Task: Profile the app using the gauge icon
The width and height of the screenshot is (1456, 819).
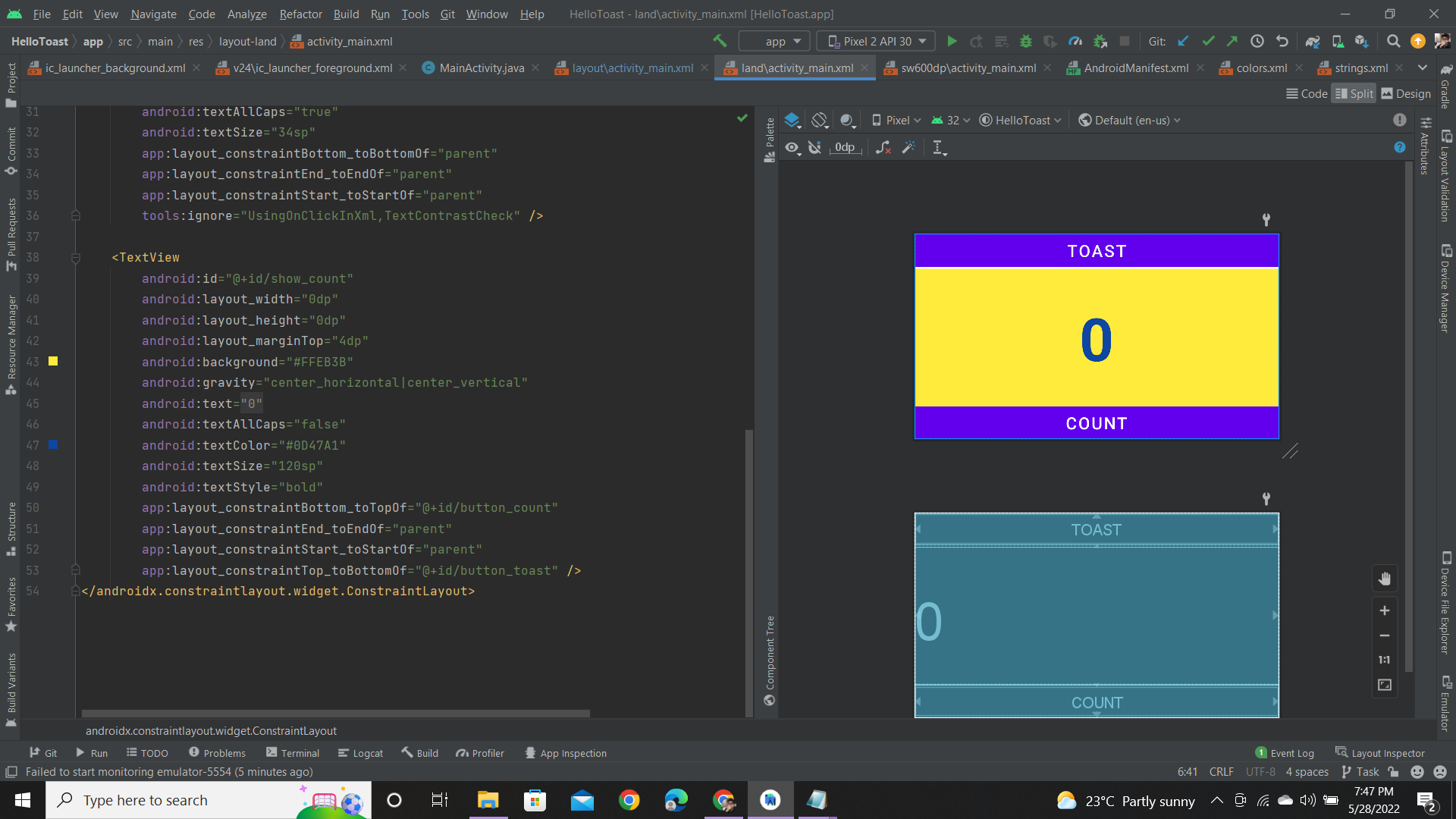Action: tap(1075, 41)
